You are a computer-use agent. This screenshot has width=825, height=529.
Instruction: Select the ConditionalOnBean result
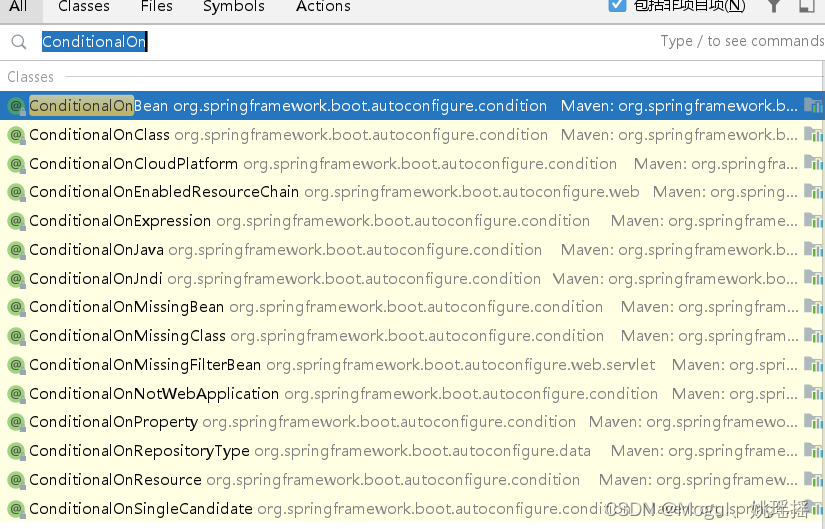click(412, 106)
